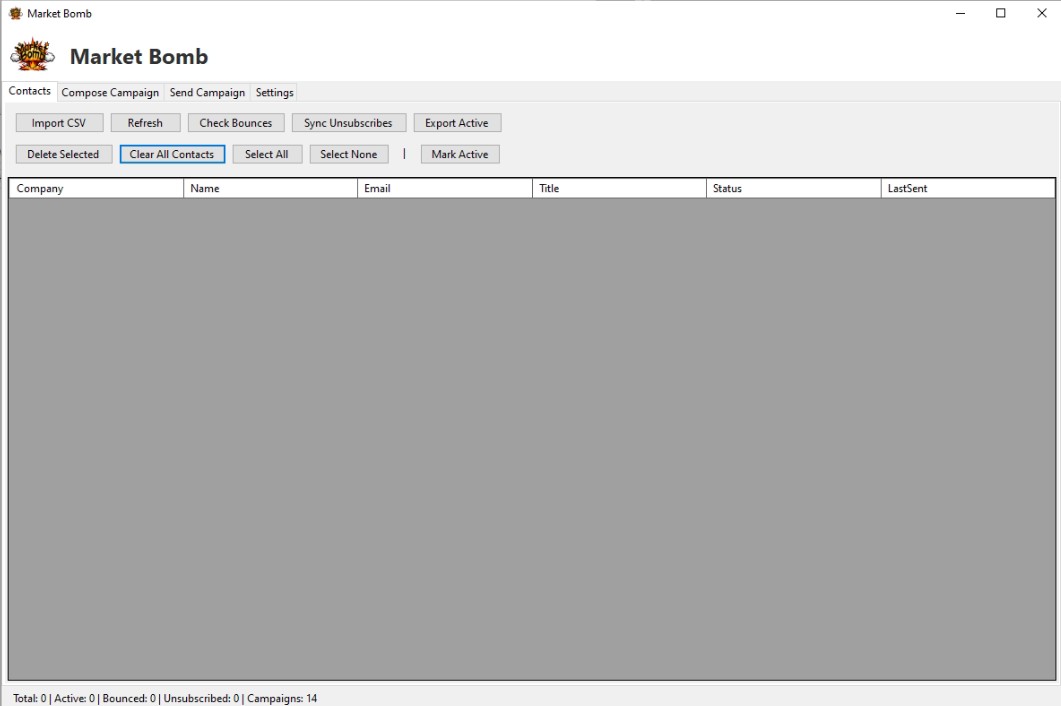Switch to the Compose Campaign tab

[x=109, y=92]
